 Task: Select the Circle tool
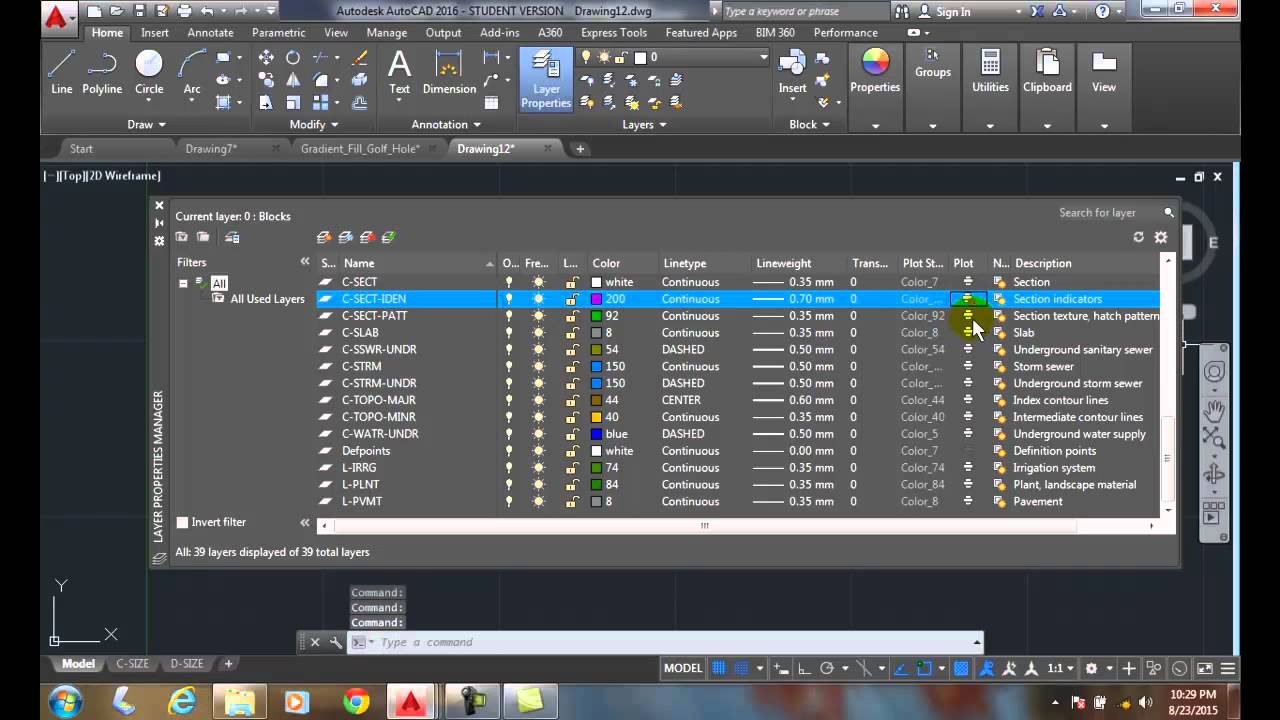pyautogui.click(x=149, y=72)
